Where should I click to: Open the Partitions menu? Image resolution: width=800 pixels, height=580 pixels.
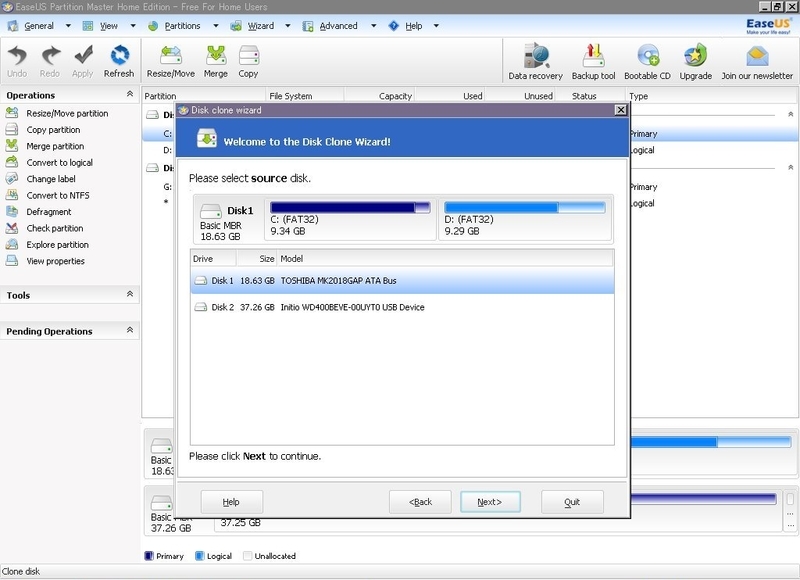click(x=182, y=26)
